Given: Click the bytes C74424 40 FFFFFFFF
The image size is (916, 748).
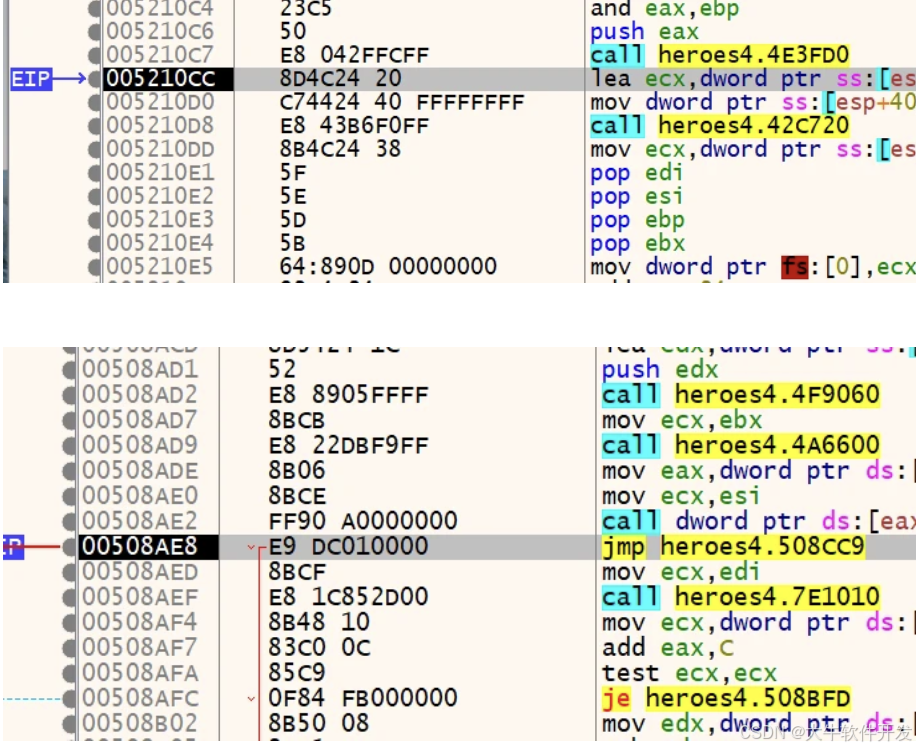Looking at the screenshot, I should (402, 102).
